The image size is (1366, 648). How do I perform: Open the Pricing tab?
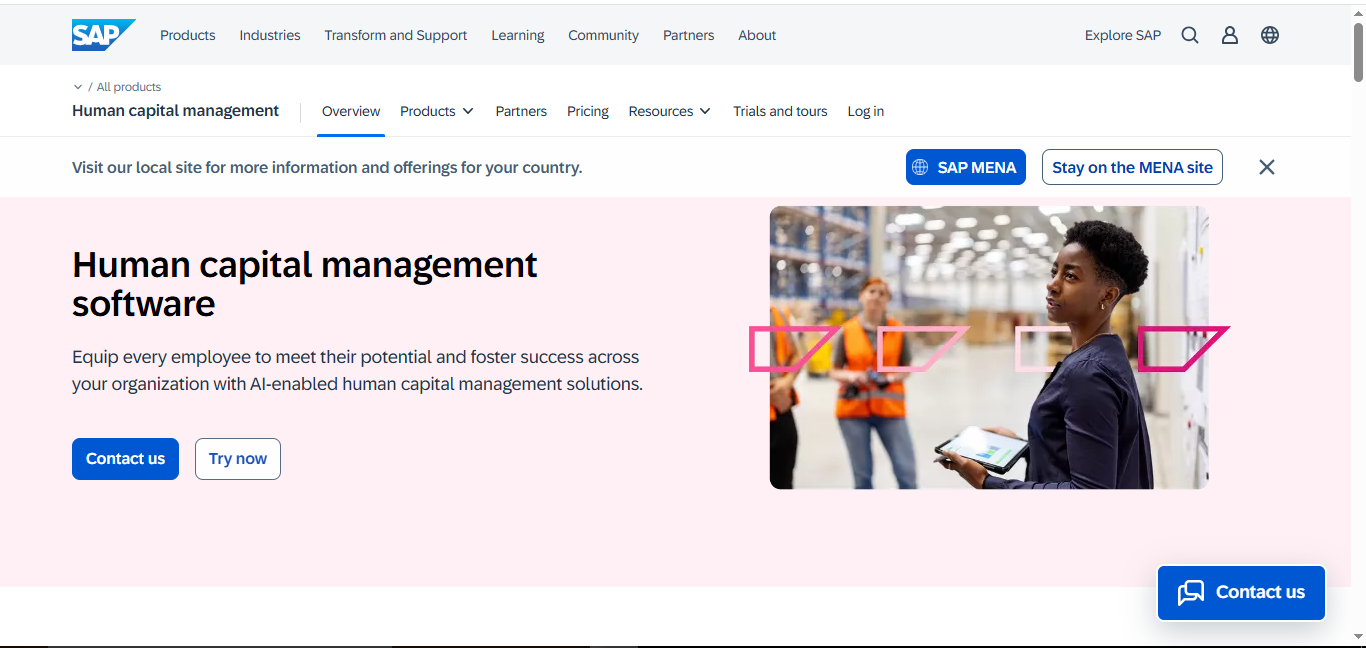[x=587, y=111]
